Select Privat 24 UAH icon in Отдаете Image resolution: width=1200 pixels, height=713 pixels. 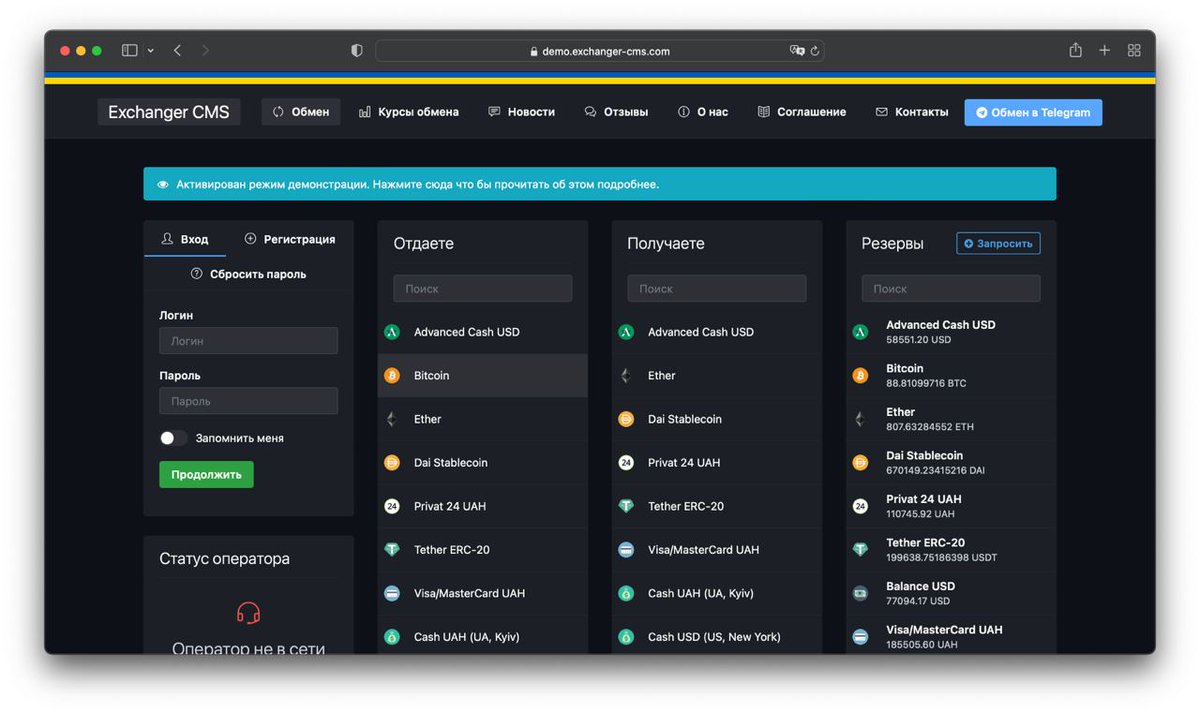[392, 506]
